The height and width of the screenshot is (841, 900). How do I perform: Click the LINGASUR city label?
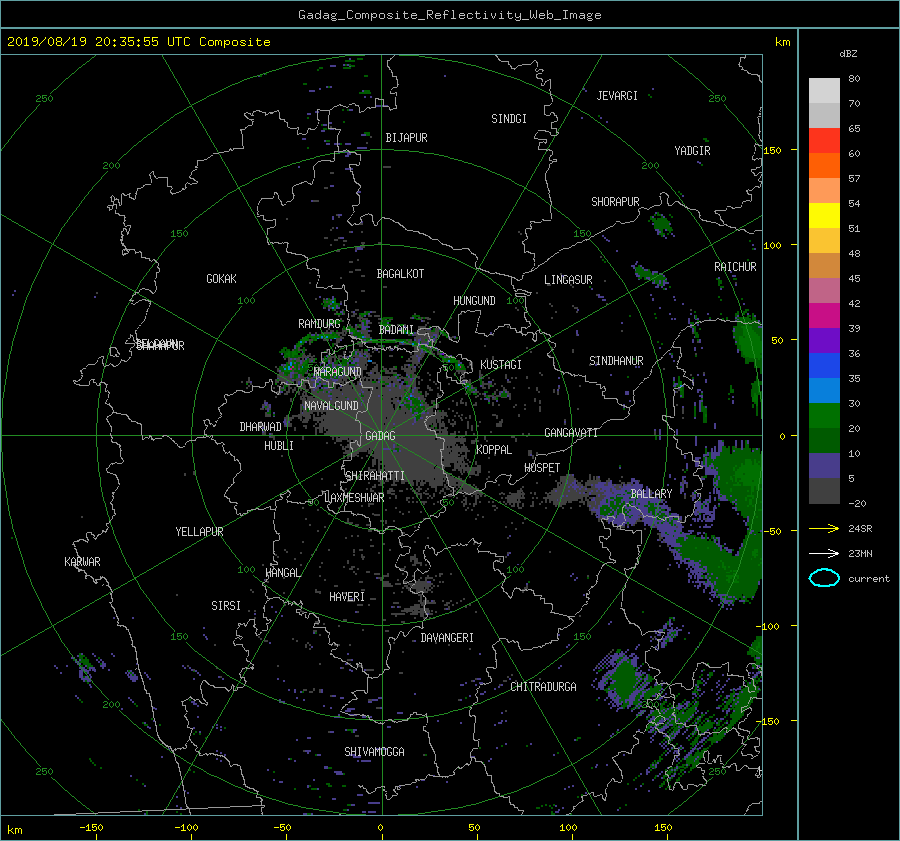[568, 280]
